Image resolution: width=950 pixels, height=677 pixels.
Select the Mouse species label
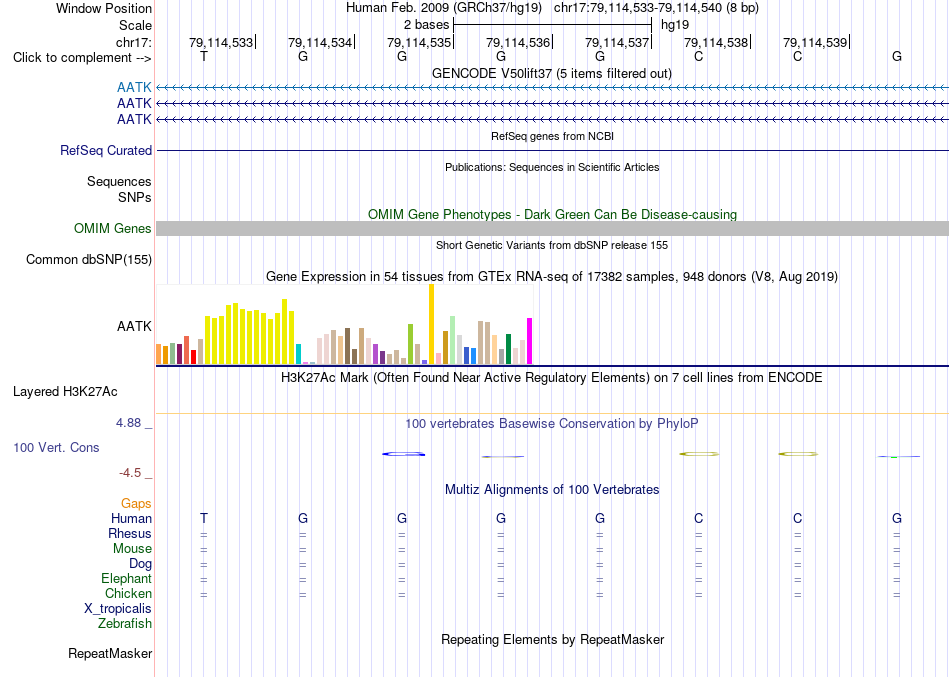(132, 549)
